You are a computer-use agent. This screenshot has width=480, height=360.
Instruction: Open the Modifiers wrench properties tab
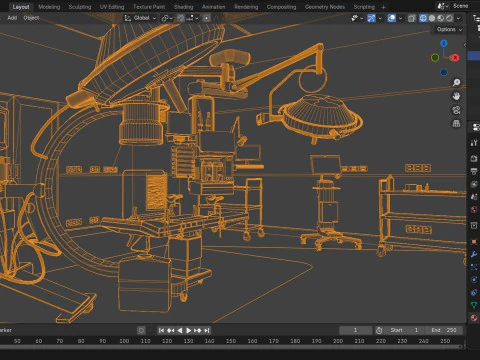pyautogui.click(x=474, y=254)
